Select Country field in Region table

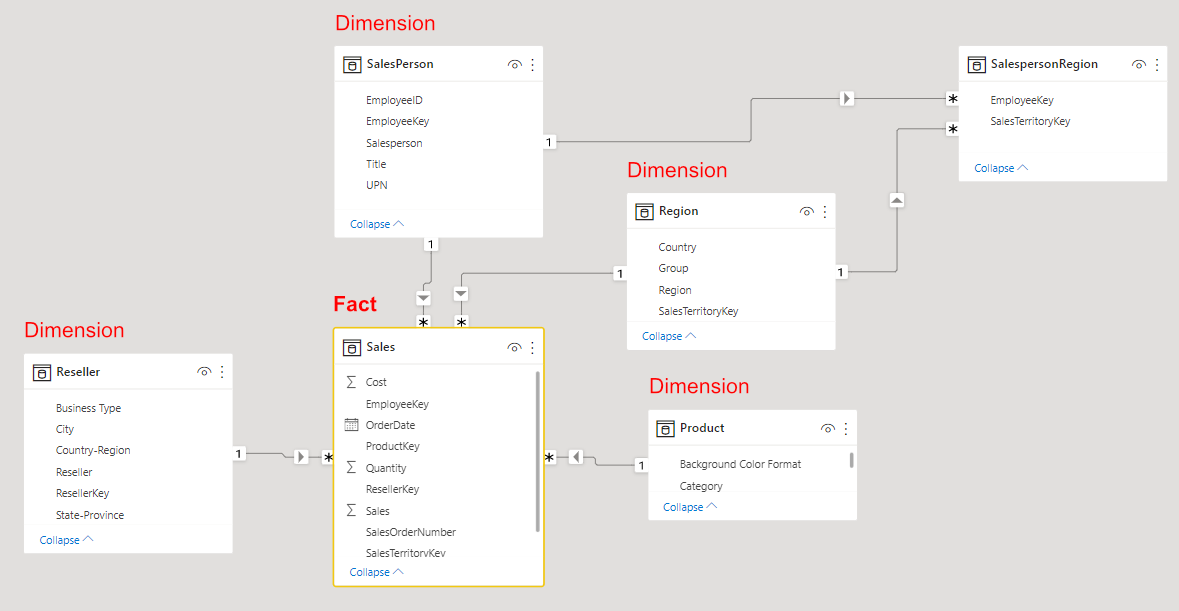(x=677, y=247)
